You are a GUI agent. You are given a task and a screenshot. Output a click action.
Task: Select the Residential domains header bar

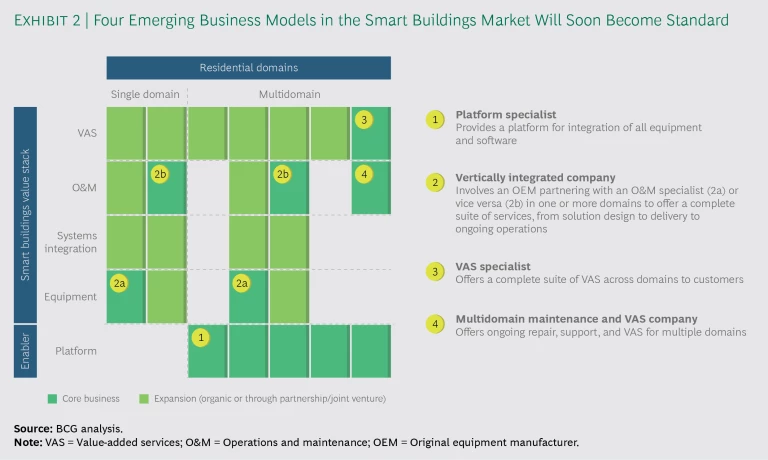pos(248,67)
